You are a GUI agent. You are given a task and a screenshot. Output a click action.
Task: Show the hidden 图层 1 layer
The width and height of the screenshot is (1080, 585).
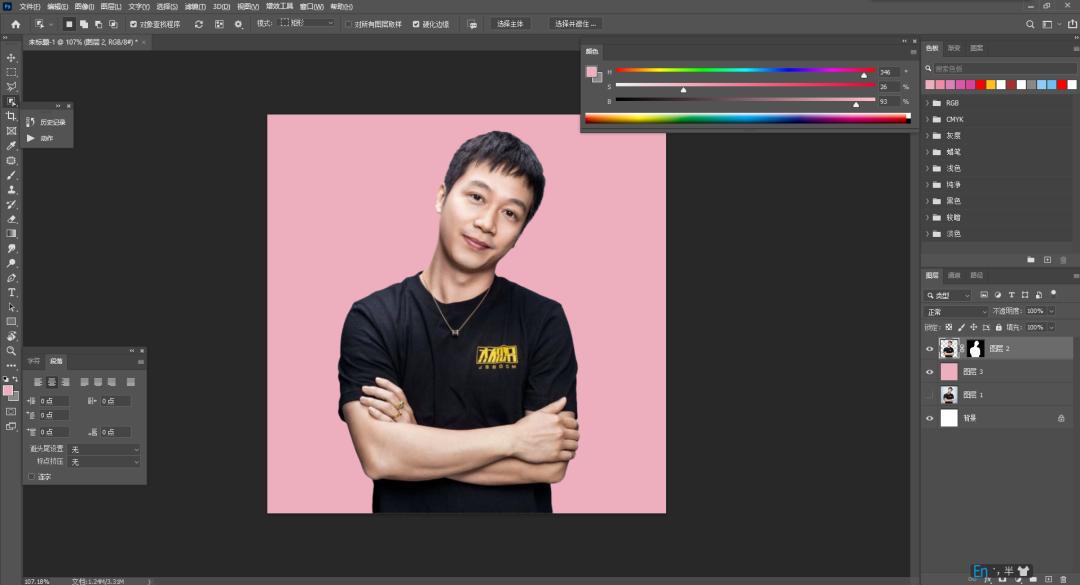928,395
